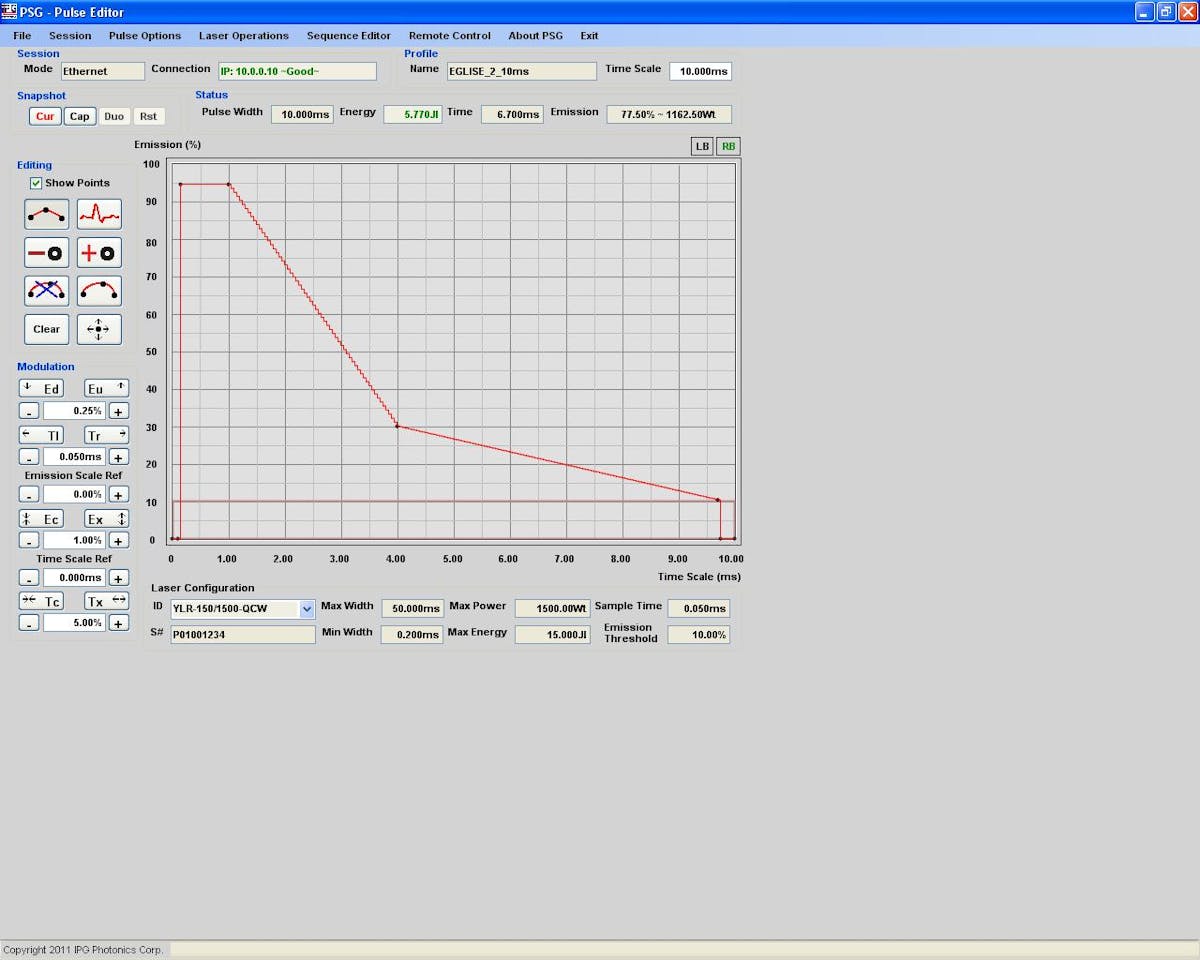
Task: Increase the 0.25% emission step with plus
Action: click(x=118, y=412)
